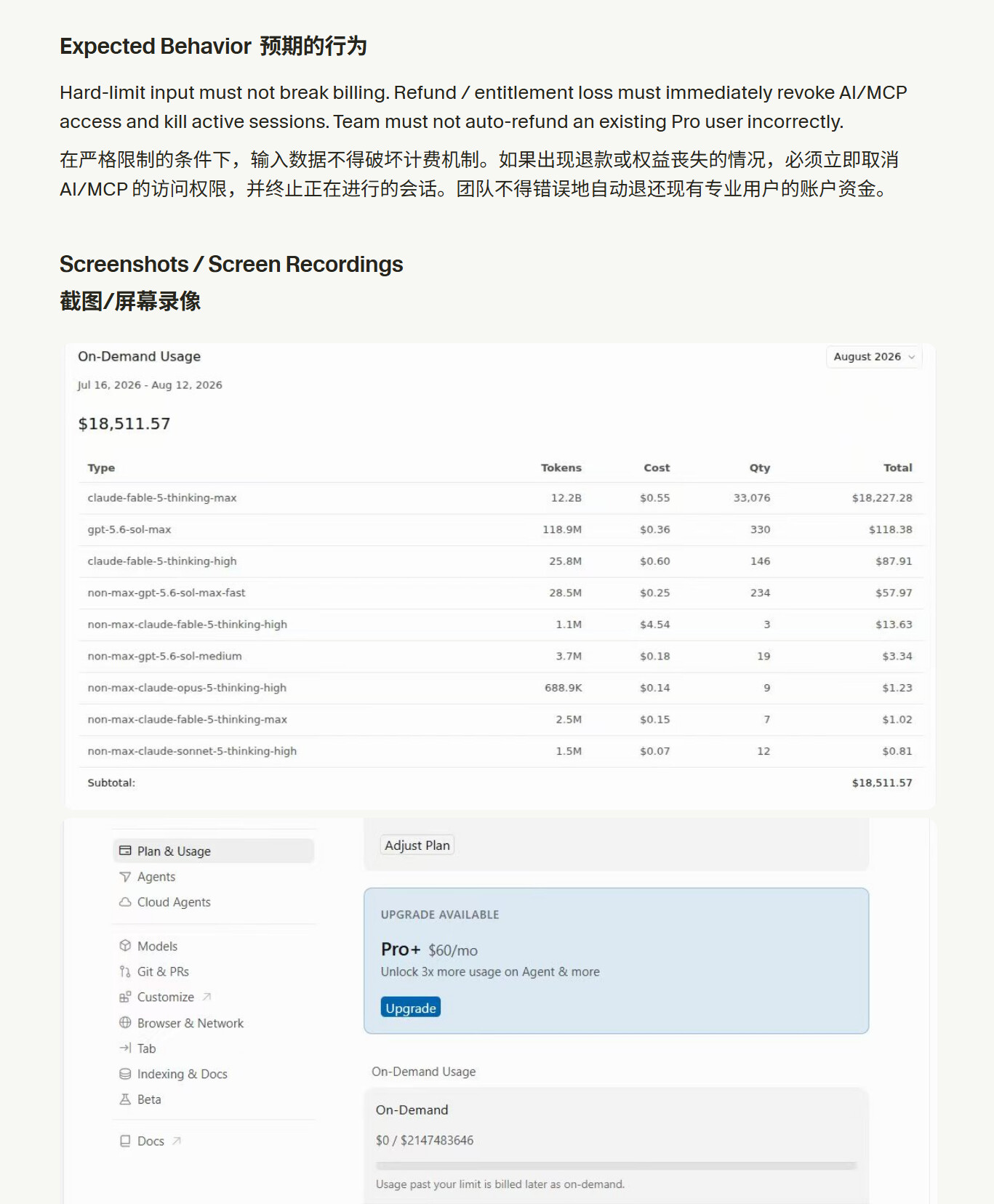
Task: Click the Total column header
Action: [898, 467]
